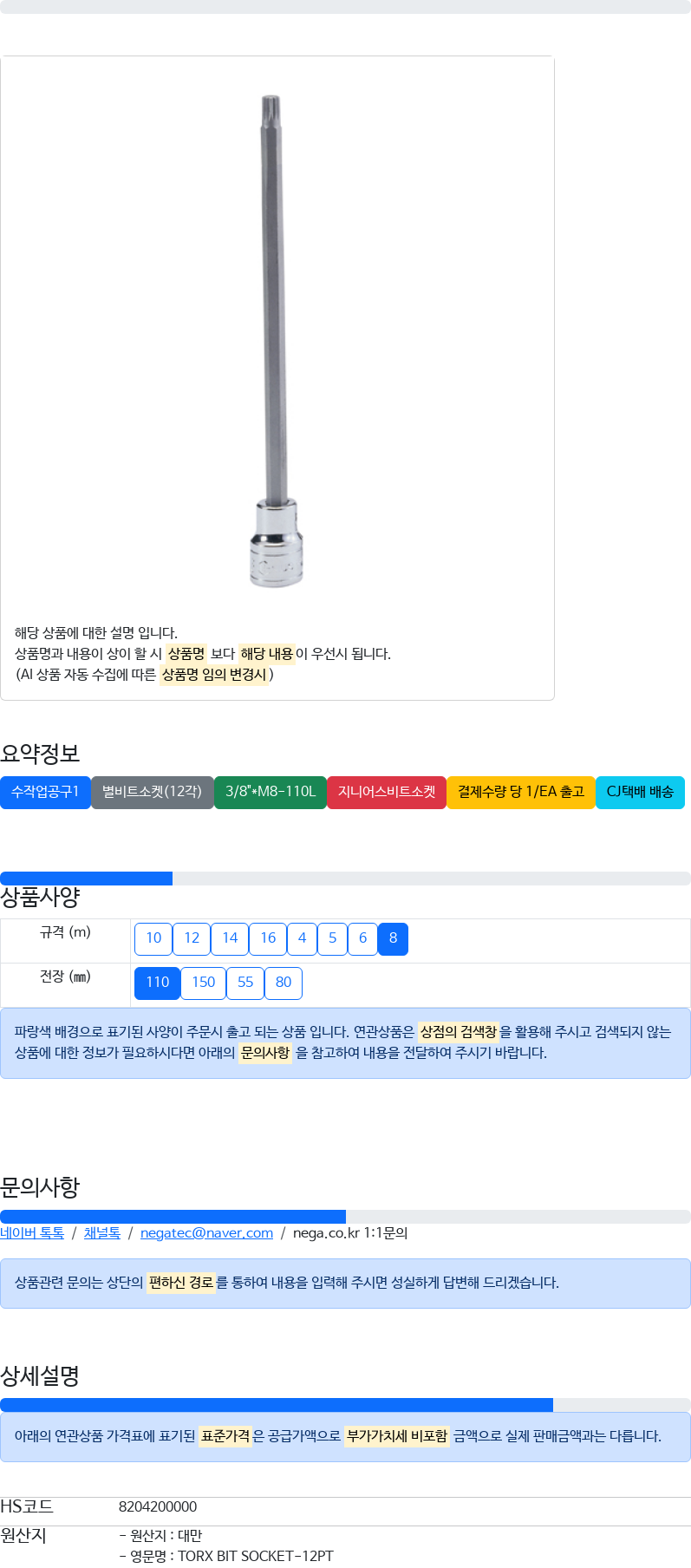This screenshot has width=691, height=1568.
Task: Click the 지니어스비트소켓 red badge
Action: [x=387, y=793]
